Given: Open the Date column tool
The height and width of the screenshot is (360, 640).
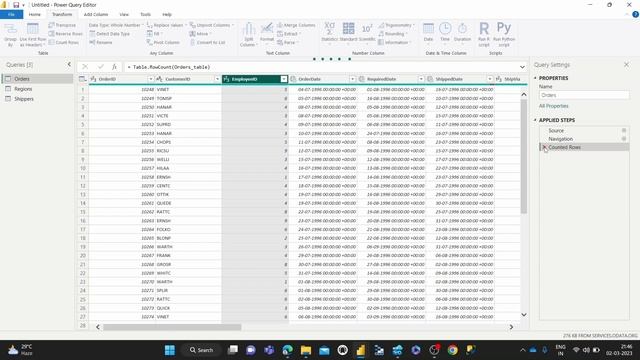Looking at the screenshot, I should (428, 33).
